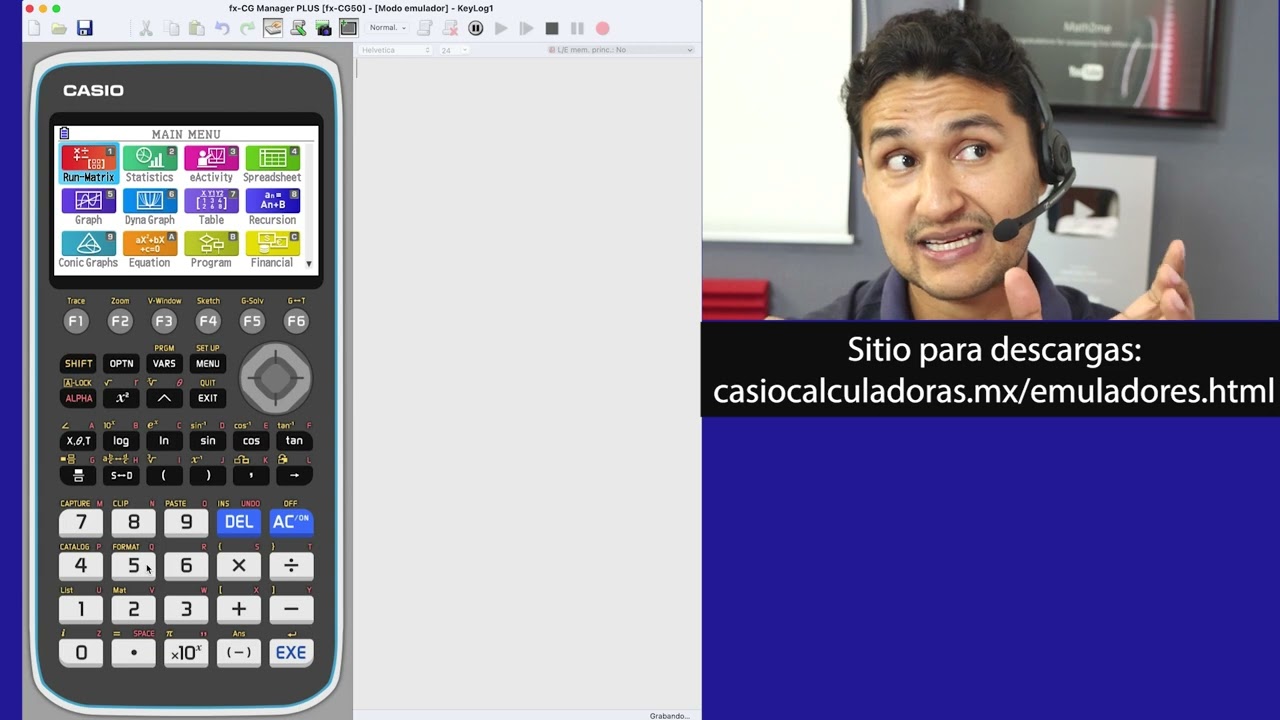Click the multiplication key
This screenshot has width=1280, height=720.
[x=239, y=566]
